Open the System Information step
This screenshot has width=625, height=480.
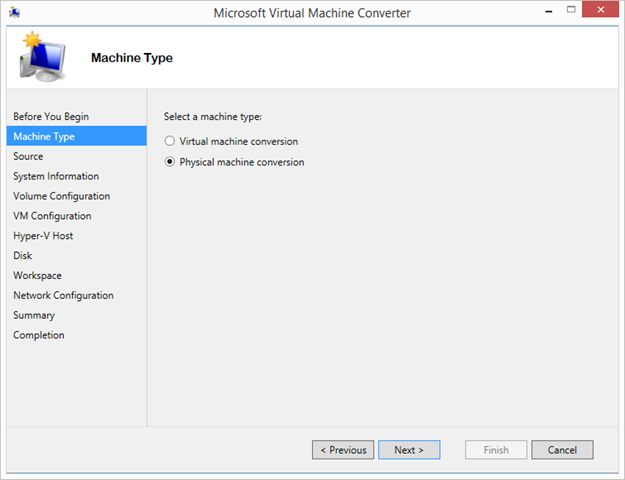(56, 176)
